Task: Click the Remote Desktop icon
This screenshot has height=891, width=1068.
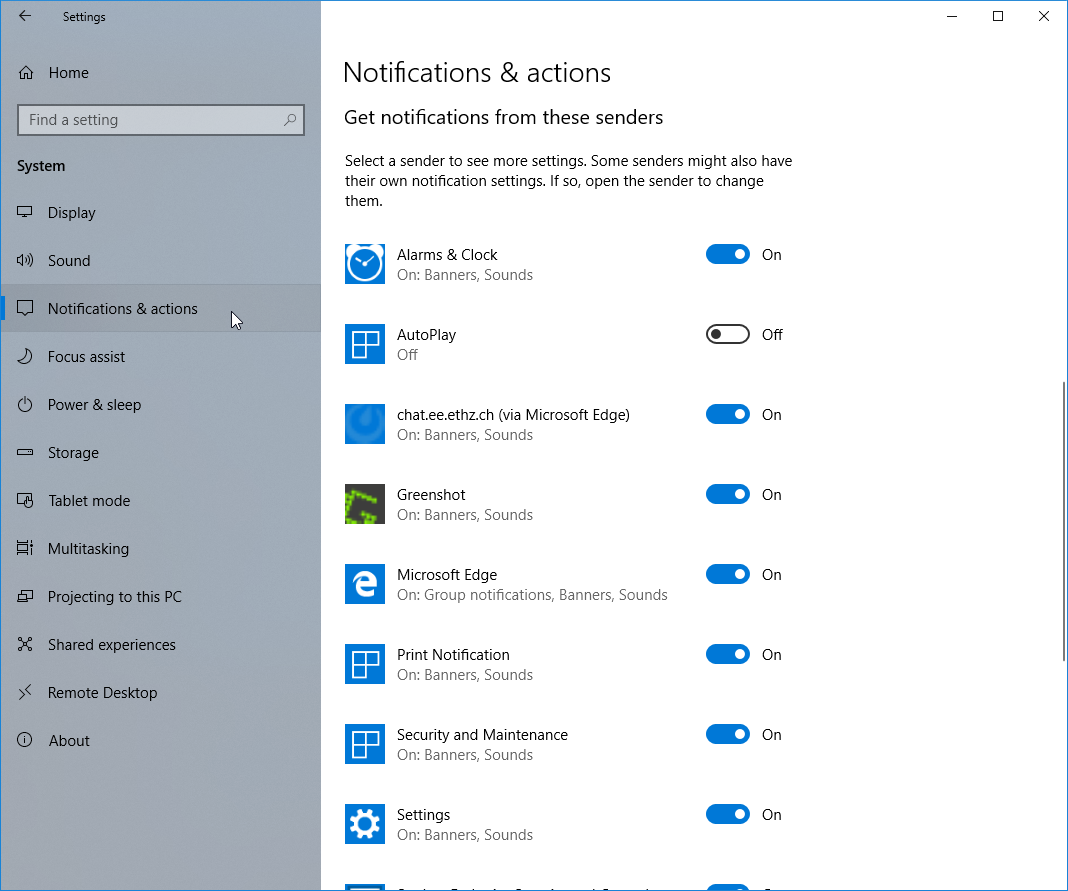Action: pos(25,692)
